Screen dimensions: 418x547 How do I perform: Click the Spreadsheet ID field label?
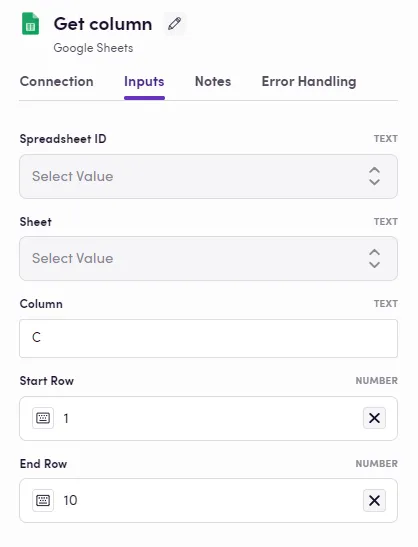tap(63, 139)
